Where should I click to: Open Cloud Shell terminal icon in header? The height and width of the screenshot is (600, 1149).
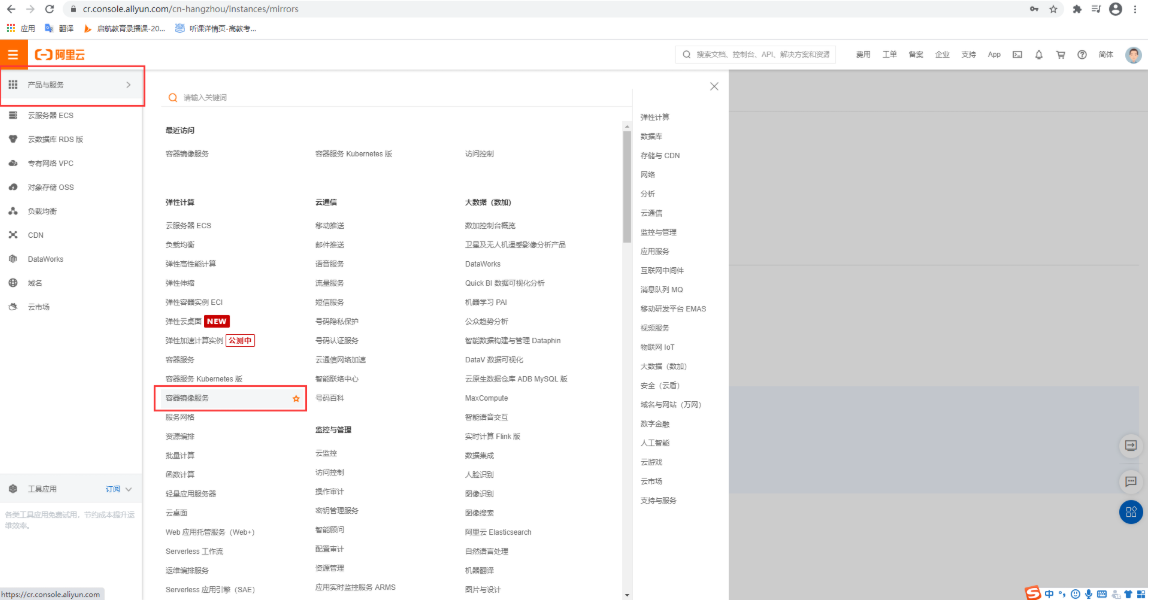tap(1017, 54)
